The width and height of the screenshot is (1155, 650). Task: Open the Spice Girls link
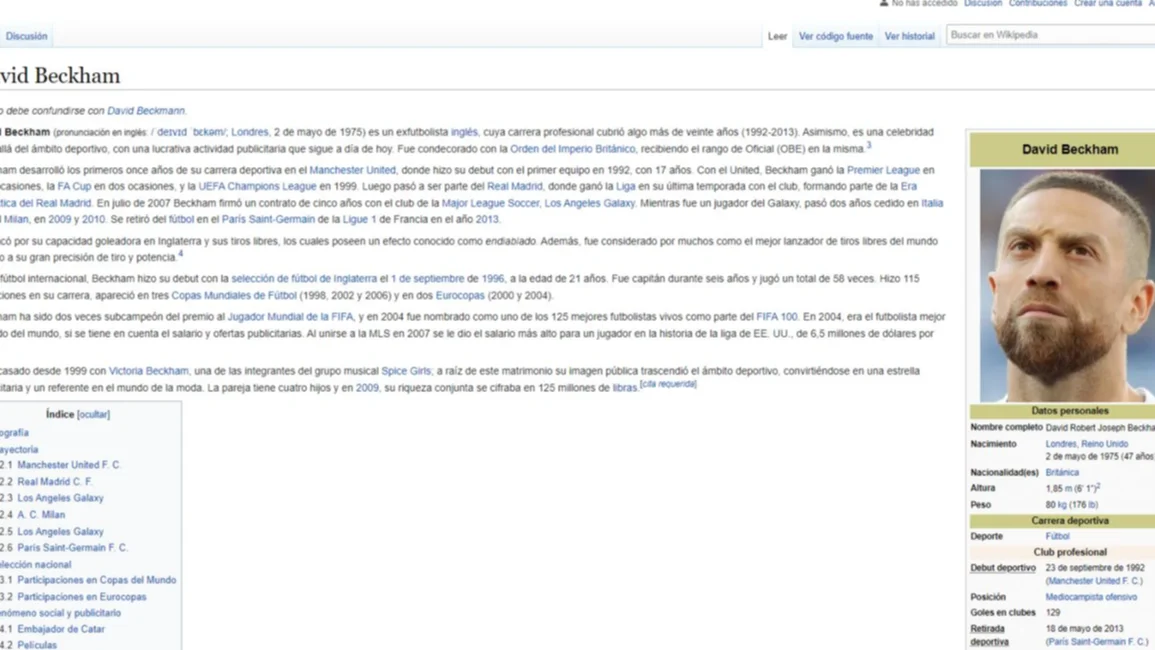[x=406, y=371]
